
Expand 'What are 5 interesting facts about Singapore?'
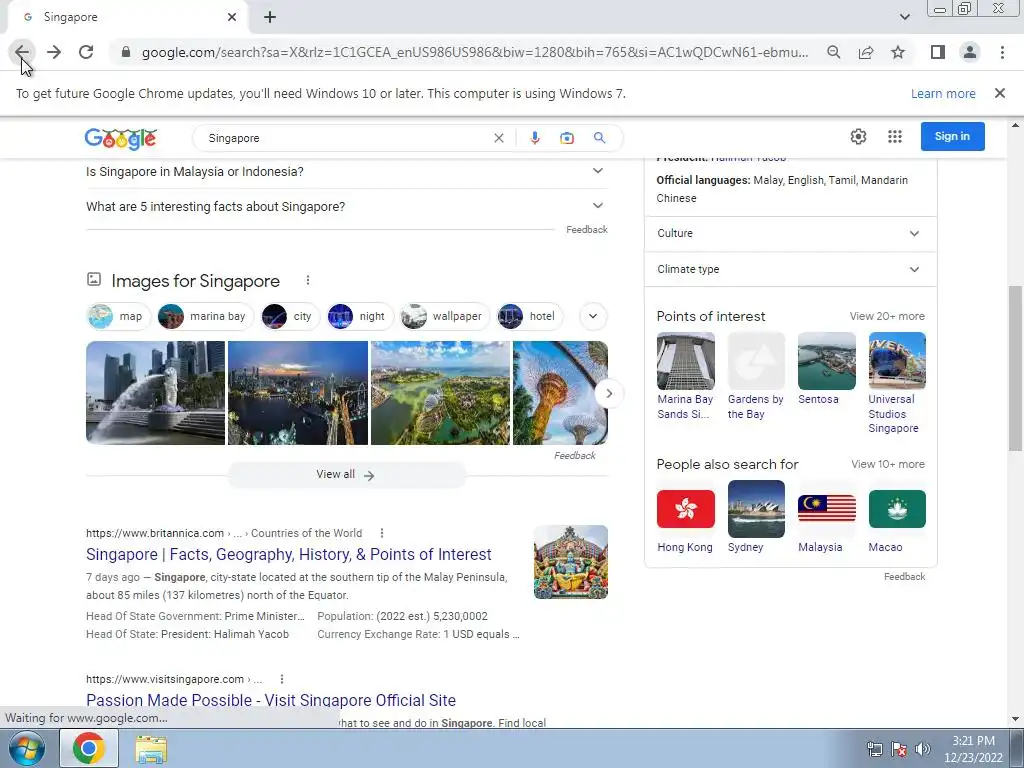point(347,206)
